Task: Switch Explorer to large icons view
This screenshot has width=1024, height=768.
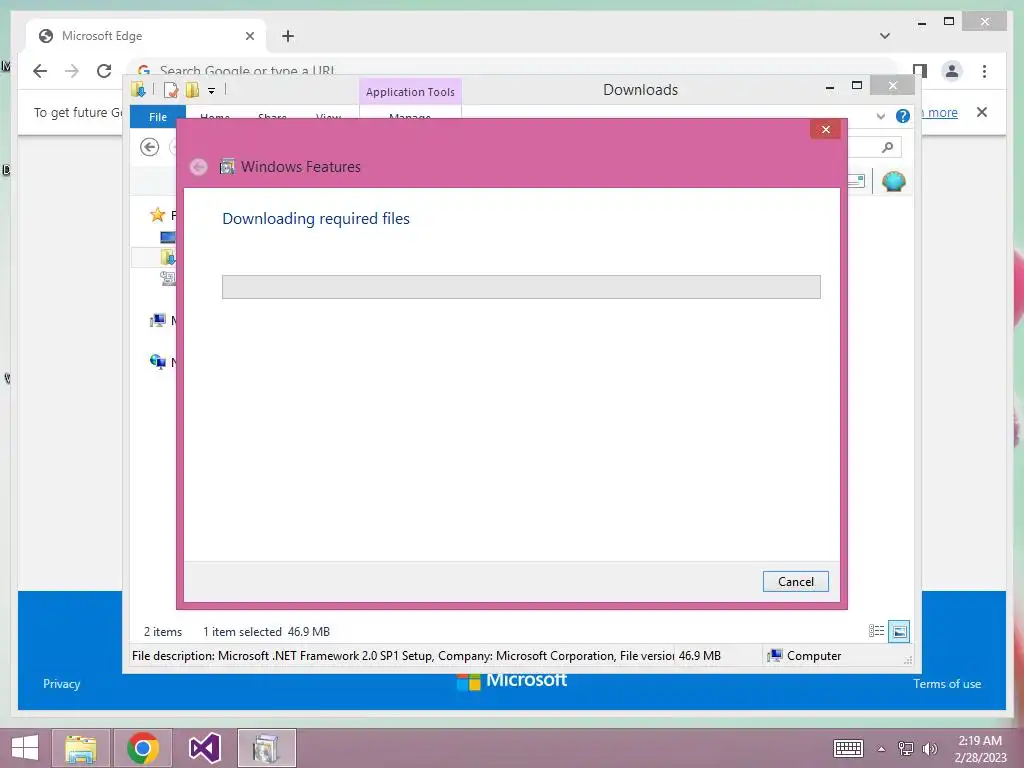Action: point(899,631)
